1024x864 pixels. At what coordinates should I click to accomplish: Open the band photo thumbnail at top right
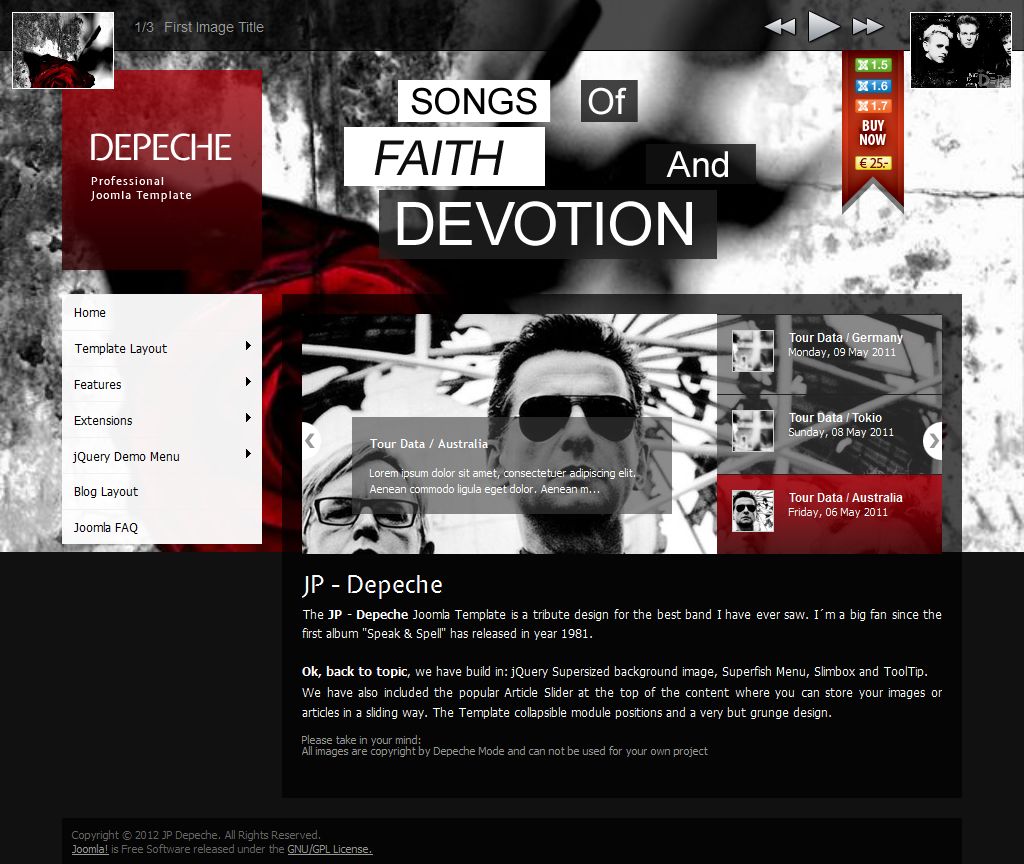click(x=961, y=50)
